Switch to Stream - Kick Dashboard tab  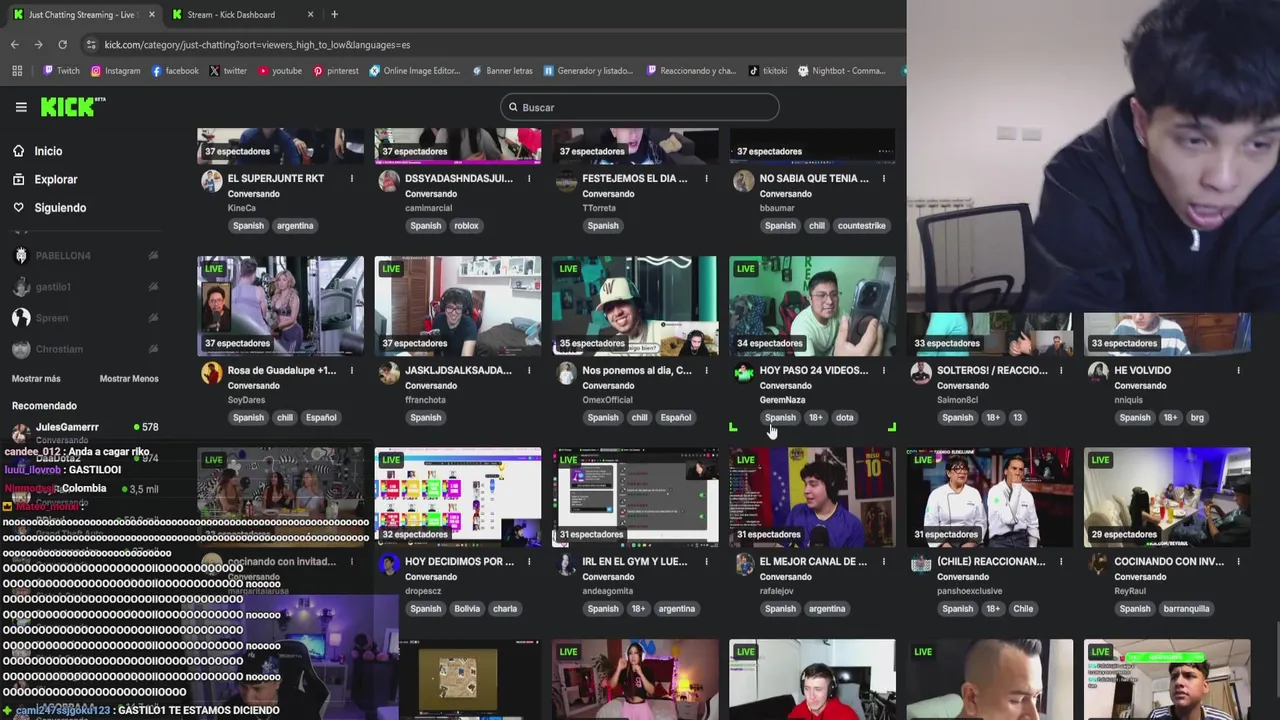240,14
